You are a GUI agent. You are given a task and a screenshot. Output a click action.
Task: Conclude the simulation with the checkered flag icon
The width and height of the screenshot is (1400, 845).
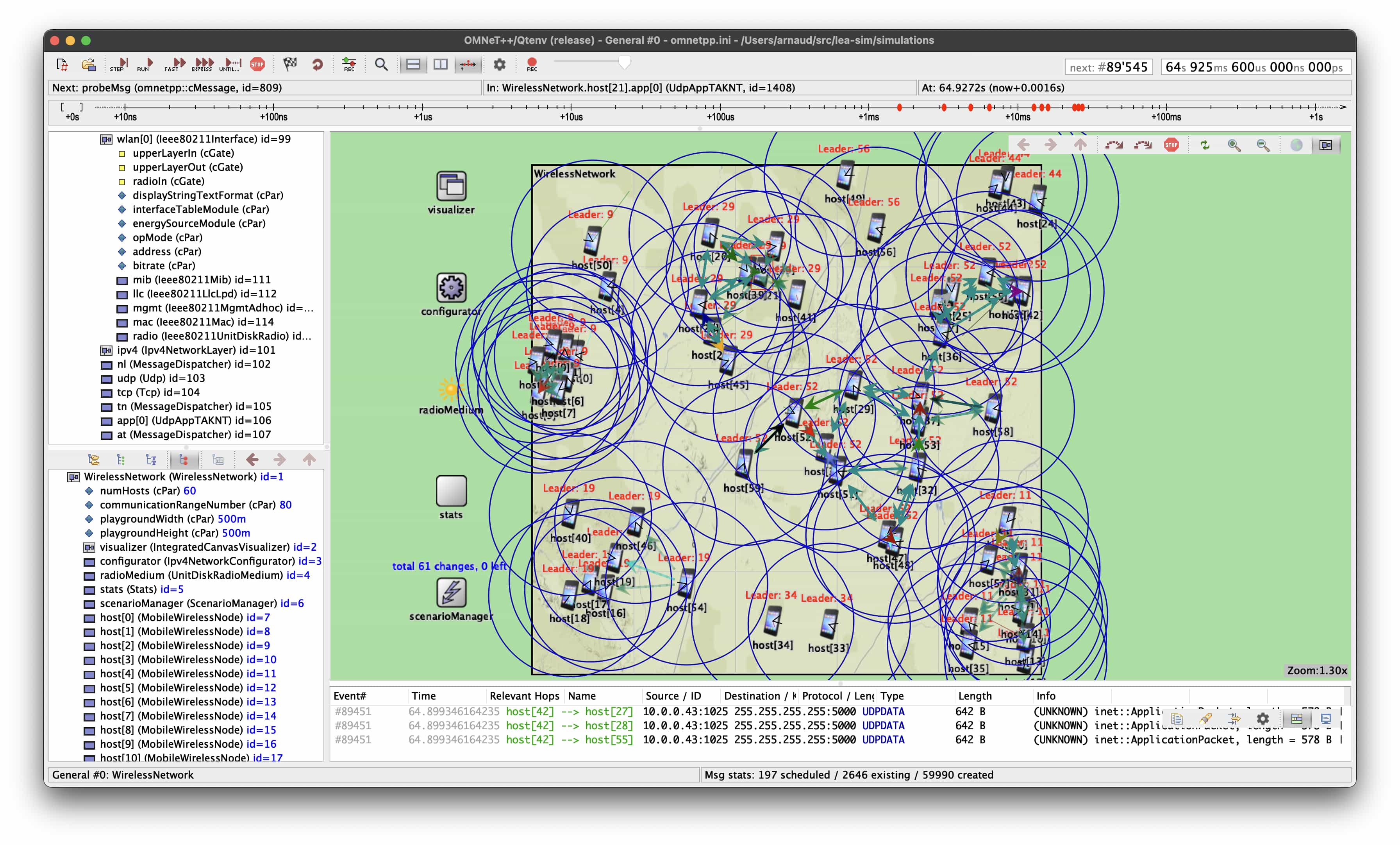290,64
